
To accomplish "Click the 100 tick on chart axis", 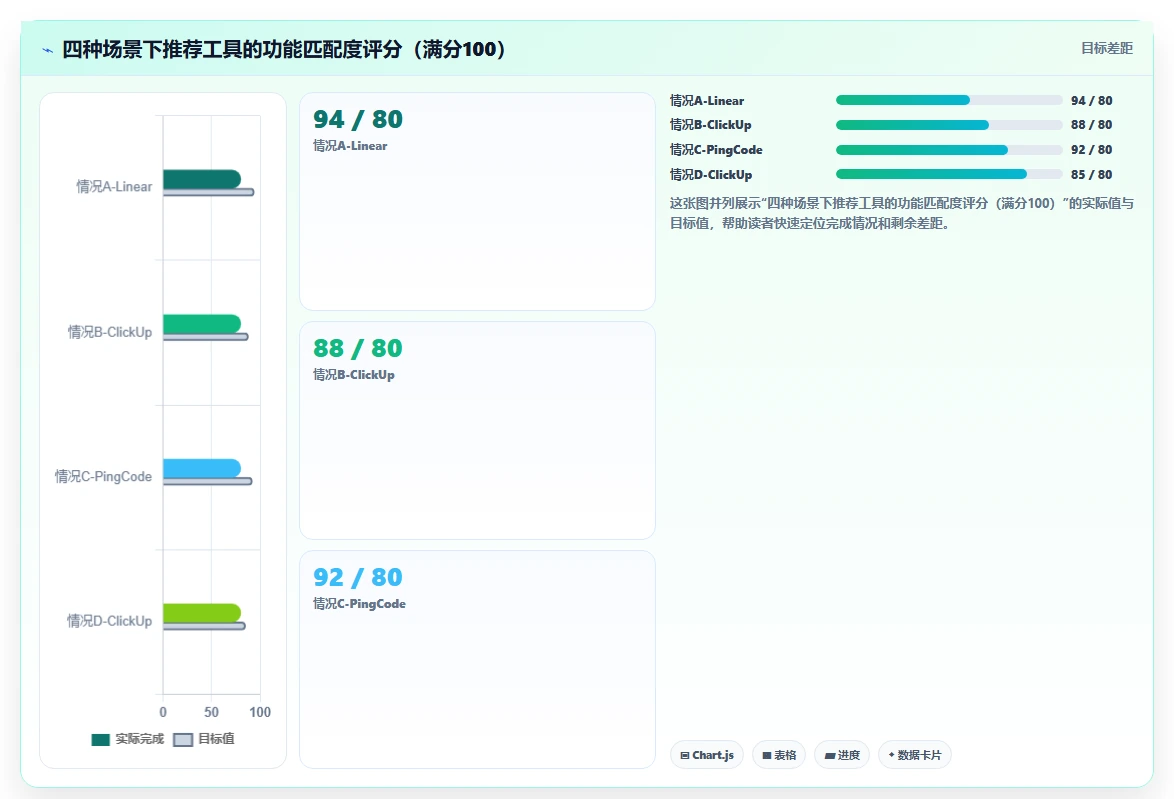I will tap(260, 712).
